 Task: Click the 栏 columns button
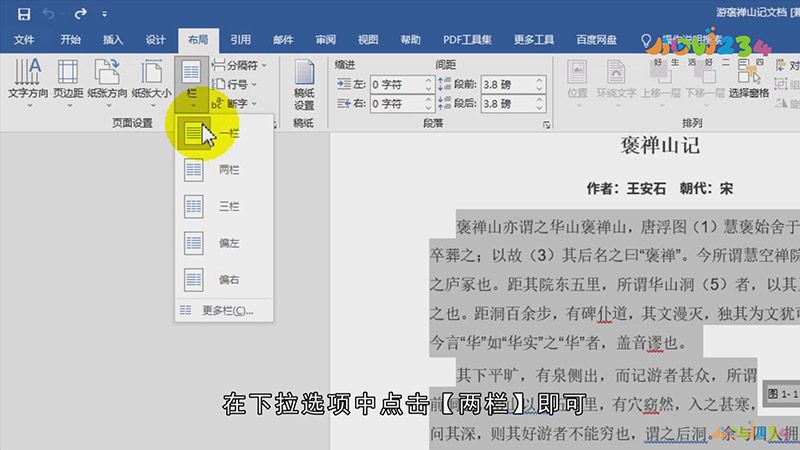191,84
